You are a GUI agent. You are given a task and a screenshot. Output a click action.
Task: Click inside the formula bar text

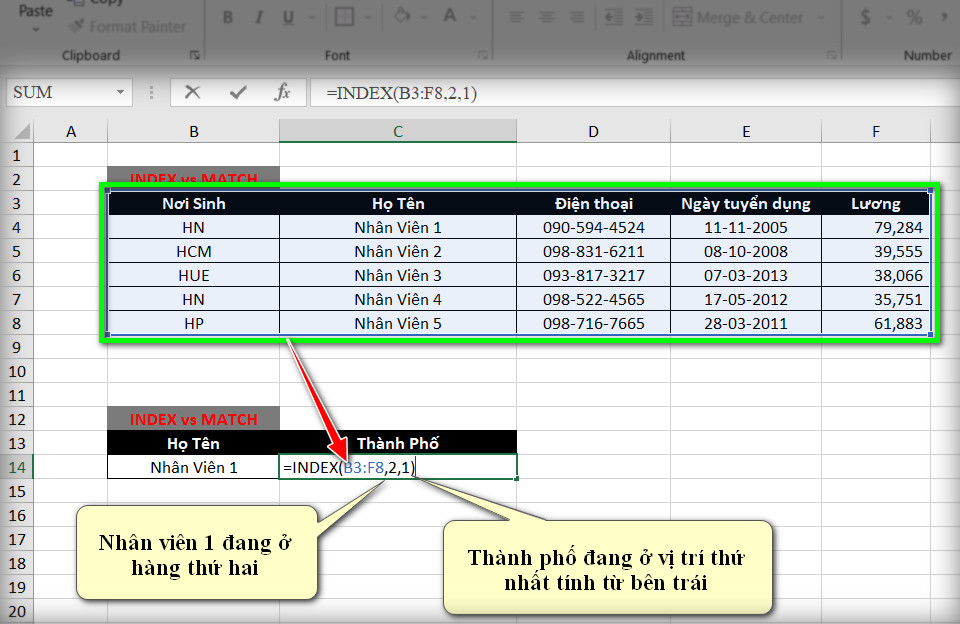click(x=402, y=93)
